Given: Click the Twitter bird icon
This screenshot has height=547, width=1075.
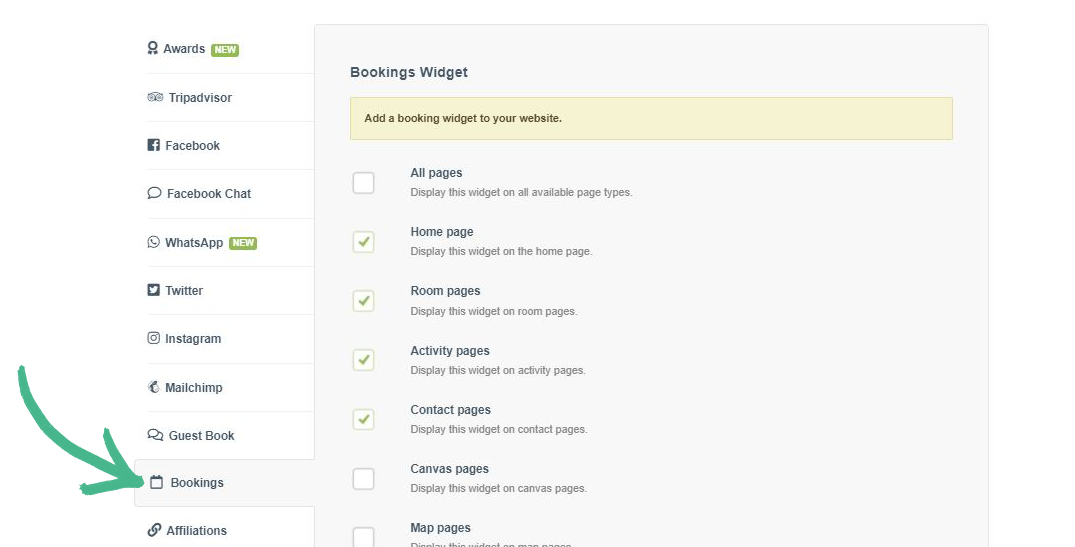Looking at the screenshot, I should pyautogui.click(x=154, y=290).
